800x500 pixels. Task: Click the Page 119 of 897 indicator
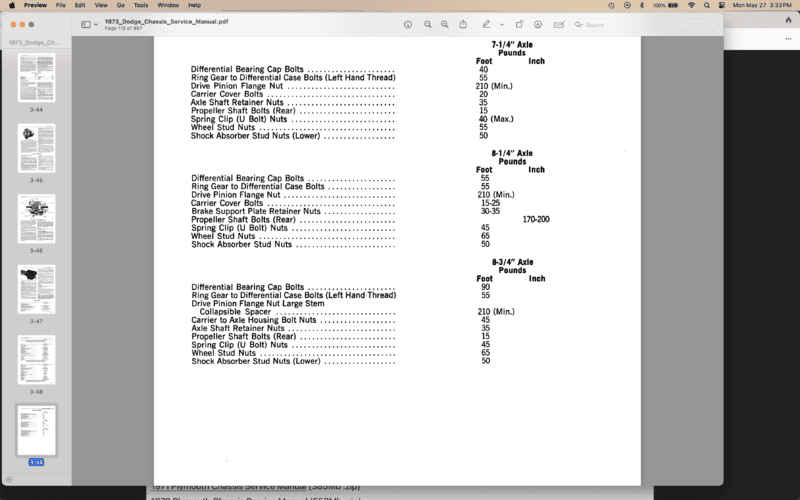(123, 28)
